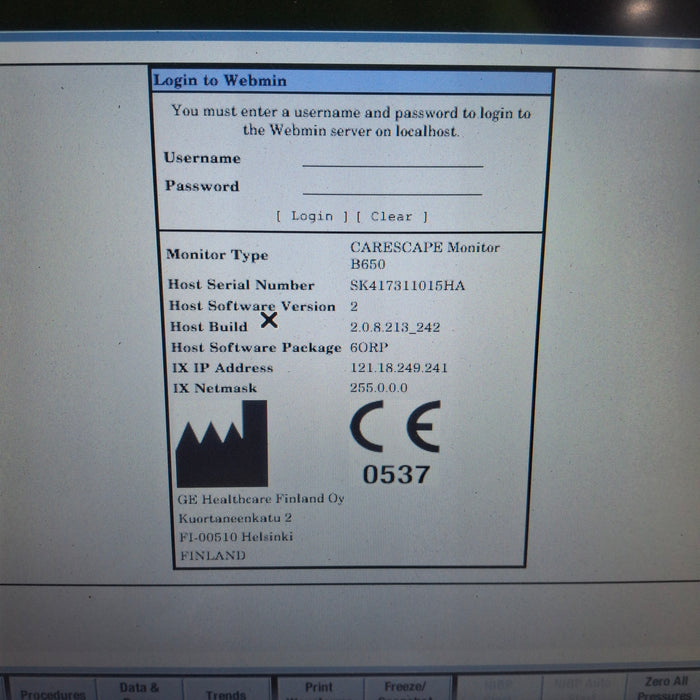Click the GE Healthcare Finland Oy text
Viewport: 700px width, 700px height.
(261, 499)
